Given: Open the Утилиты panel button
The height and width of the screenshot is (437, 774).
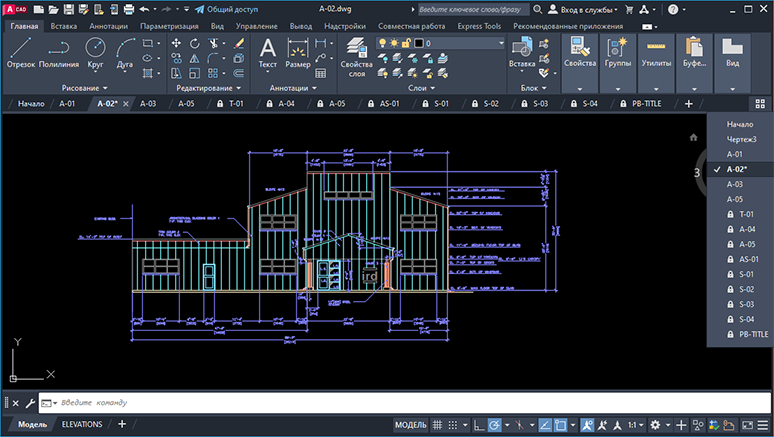Looking at the screenshot, I should [656, 63].
